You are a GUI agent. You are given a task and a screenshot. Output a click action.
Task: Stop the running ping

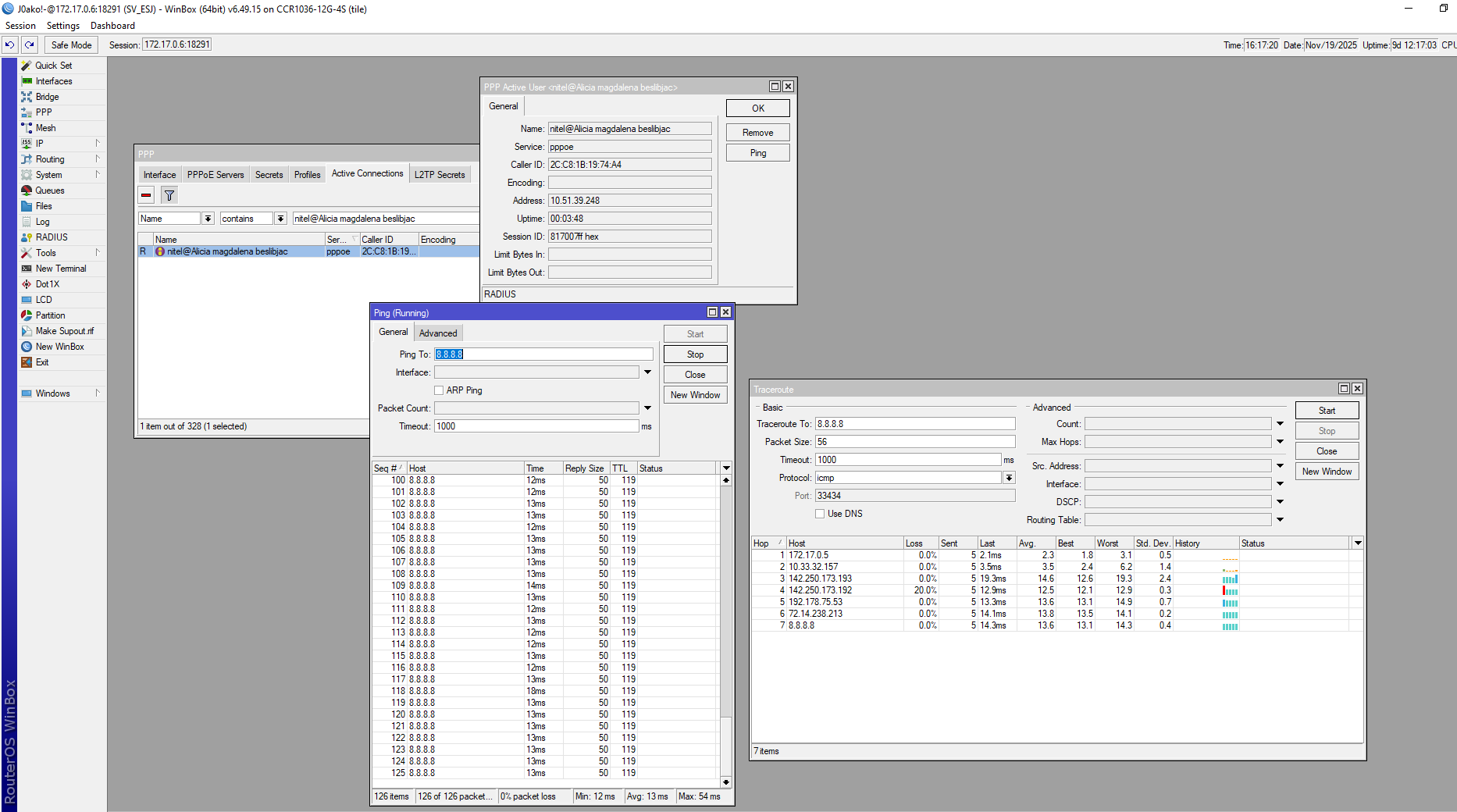695,354
